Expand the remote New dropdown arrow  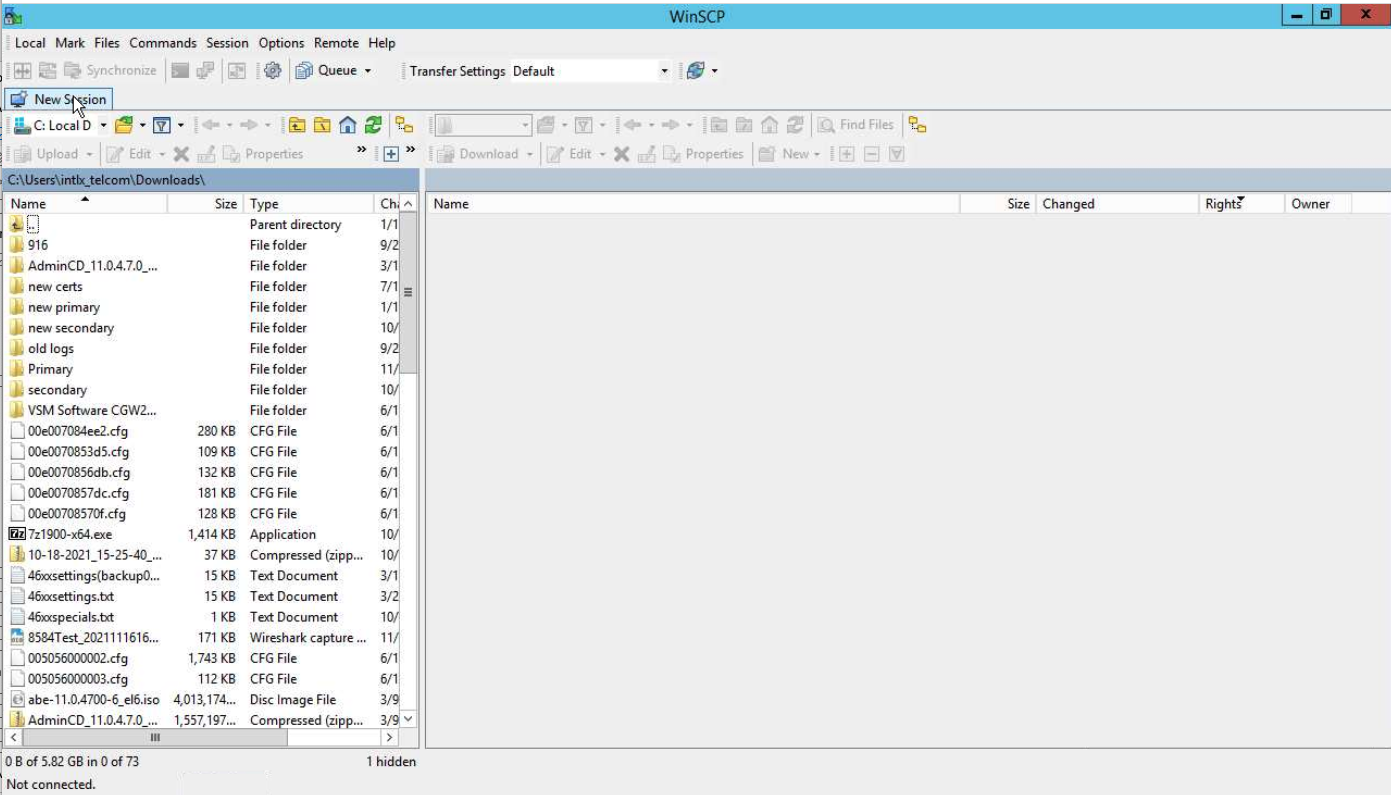coord(817,154)
